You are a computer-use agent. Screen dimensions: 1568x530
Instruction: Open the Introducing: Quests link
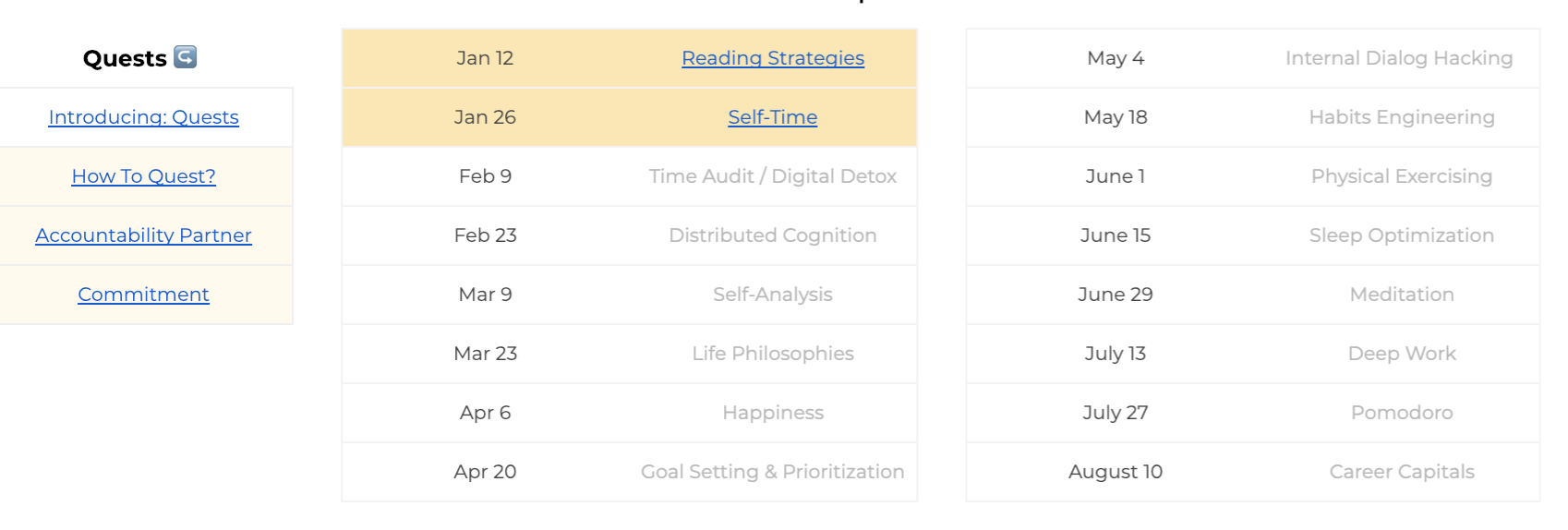143,117
